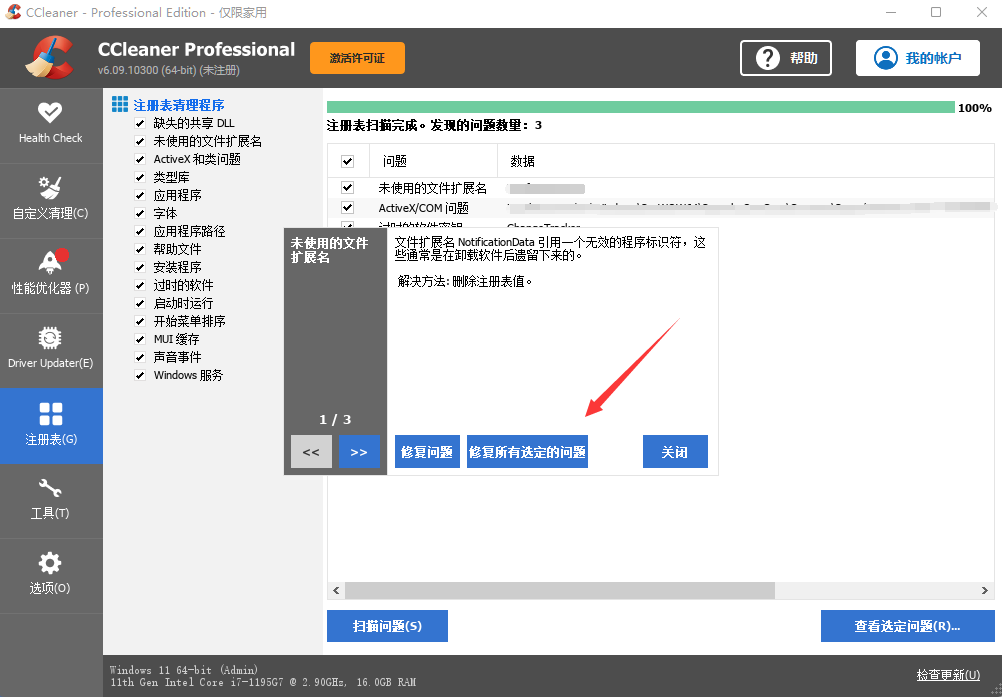Click the CCleaner logo in header

(50, 57)
